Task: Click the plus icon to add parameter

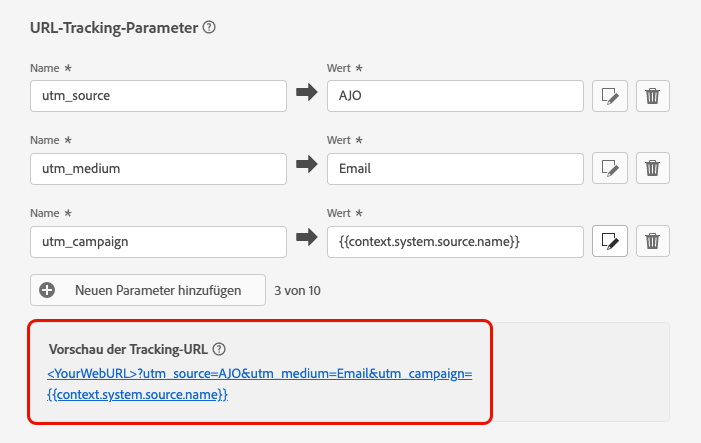Action: coord(48,290)
